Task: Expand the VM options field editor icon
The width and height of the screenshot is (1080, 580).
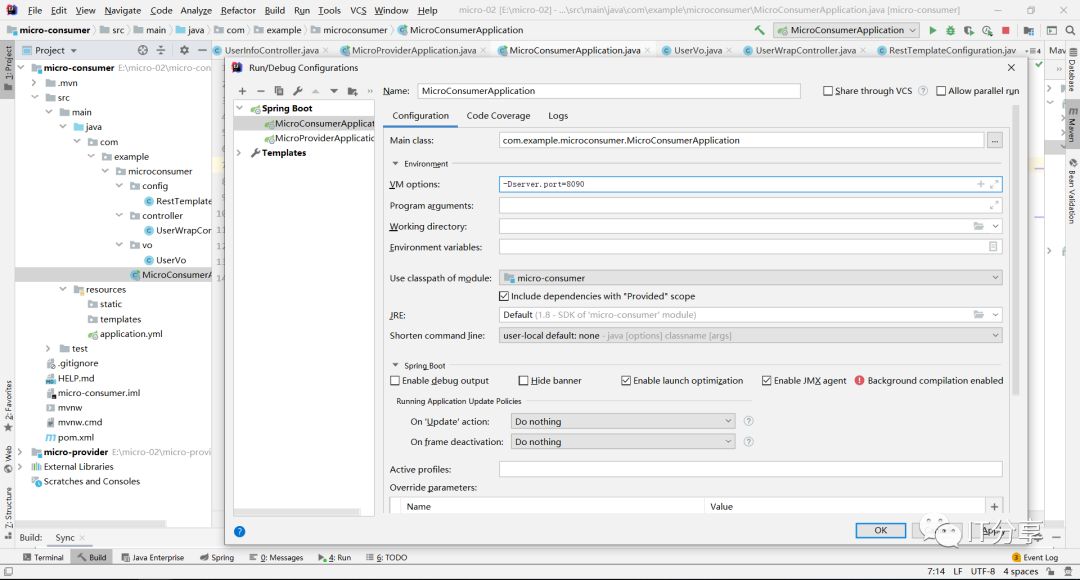Action: tap(994, 184)
